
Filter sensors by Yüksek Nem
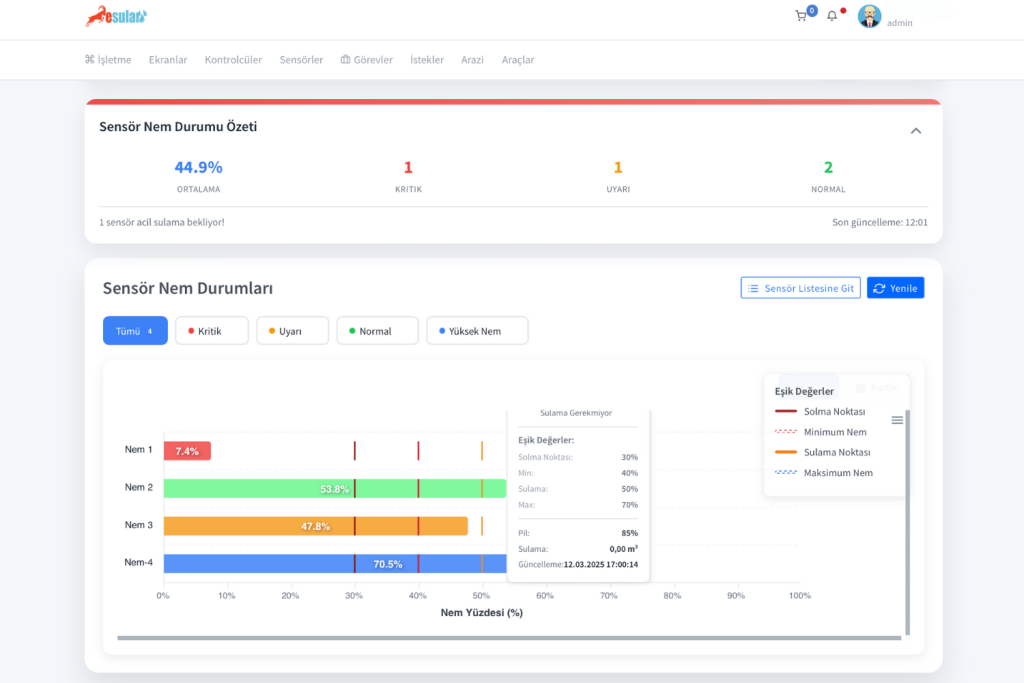coord(476,331)
